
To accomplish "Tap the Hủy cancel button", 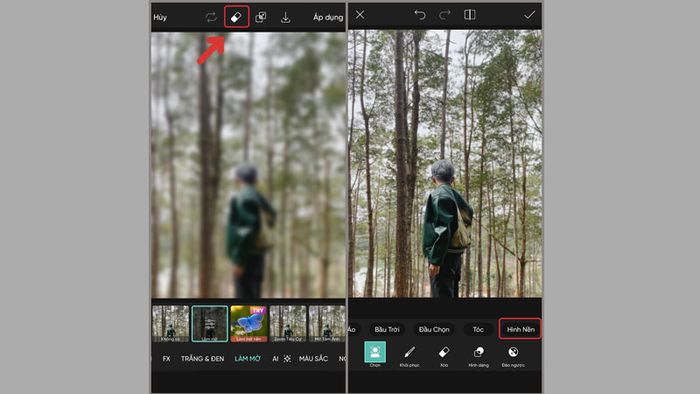I will click(x=160, y=17).
